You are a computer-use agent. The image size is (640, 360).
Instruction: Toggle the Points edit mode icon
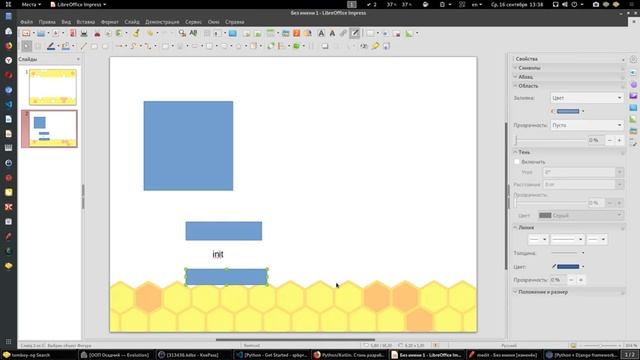pyautogui.click(x=364, y=46)
